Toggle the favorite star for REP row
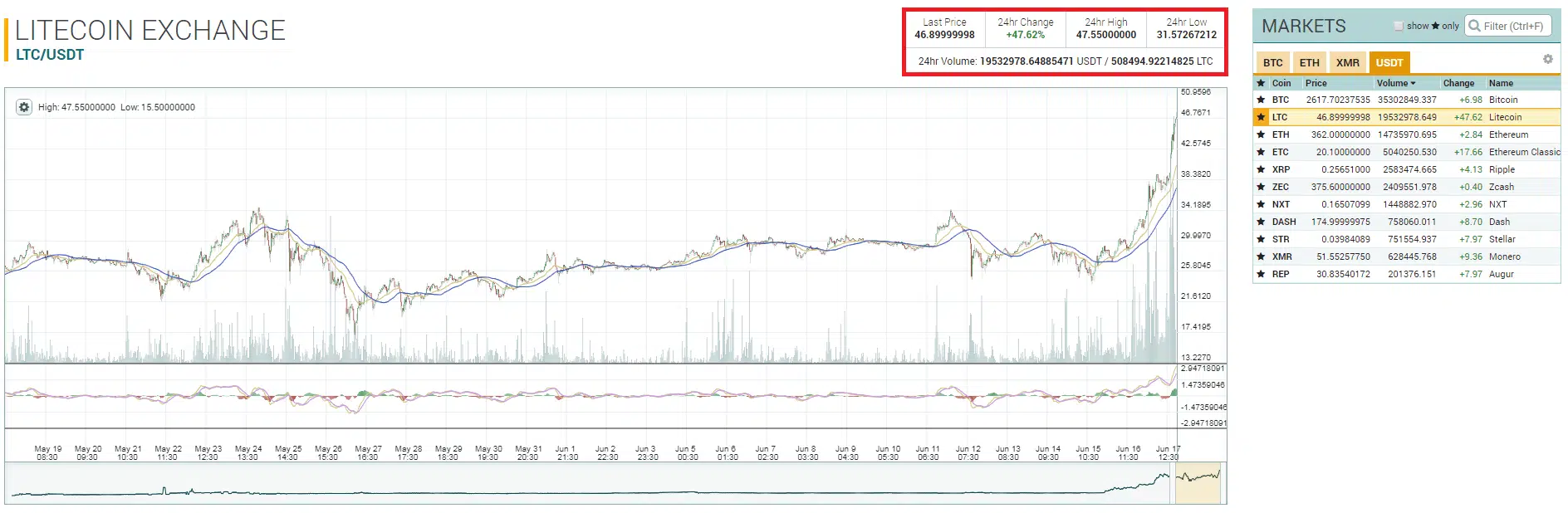Screen dimensions: 1568x513 point(1261,274)
